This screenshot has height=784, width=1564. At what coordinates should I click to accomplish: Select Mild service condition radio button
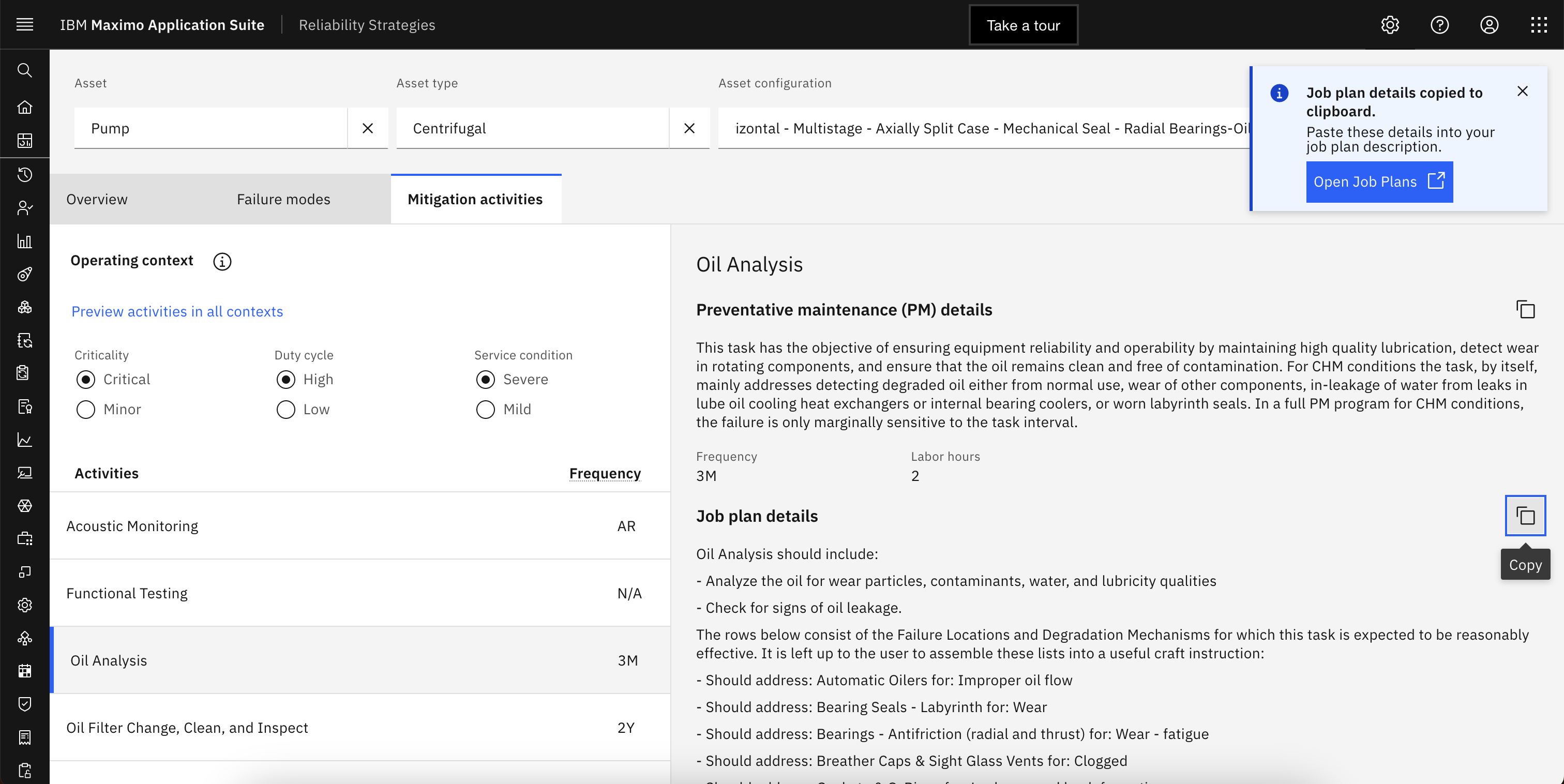pos(486,409)
